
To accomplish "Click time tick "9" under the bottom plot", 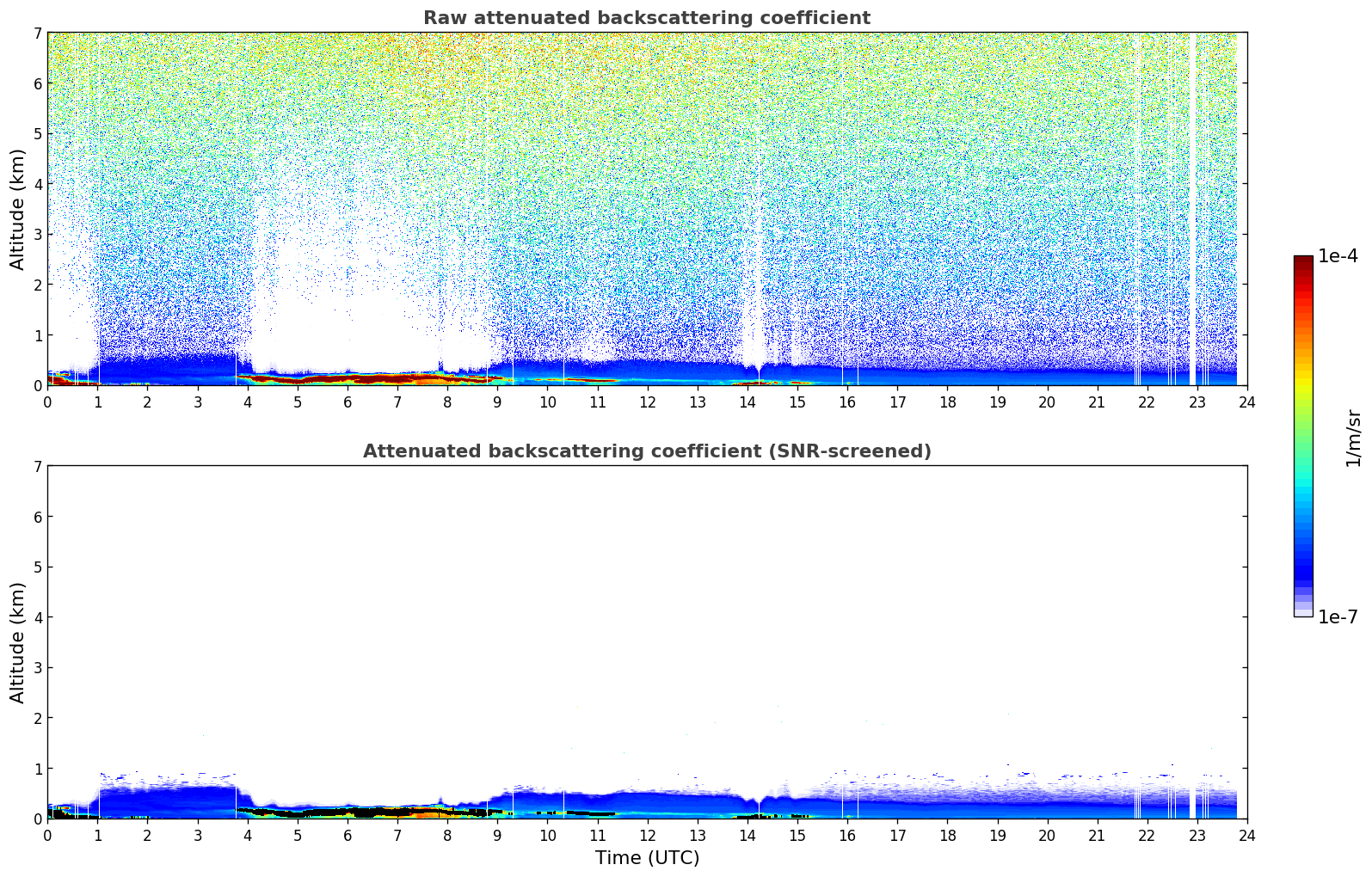I will tap(497, 836).
